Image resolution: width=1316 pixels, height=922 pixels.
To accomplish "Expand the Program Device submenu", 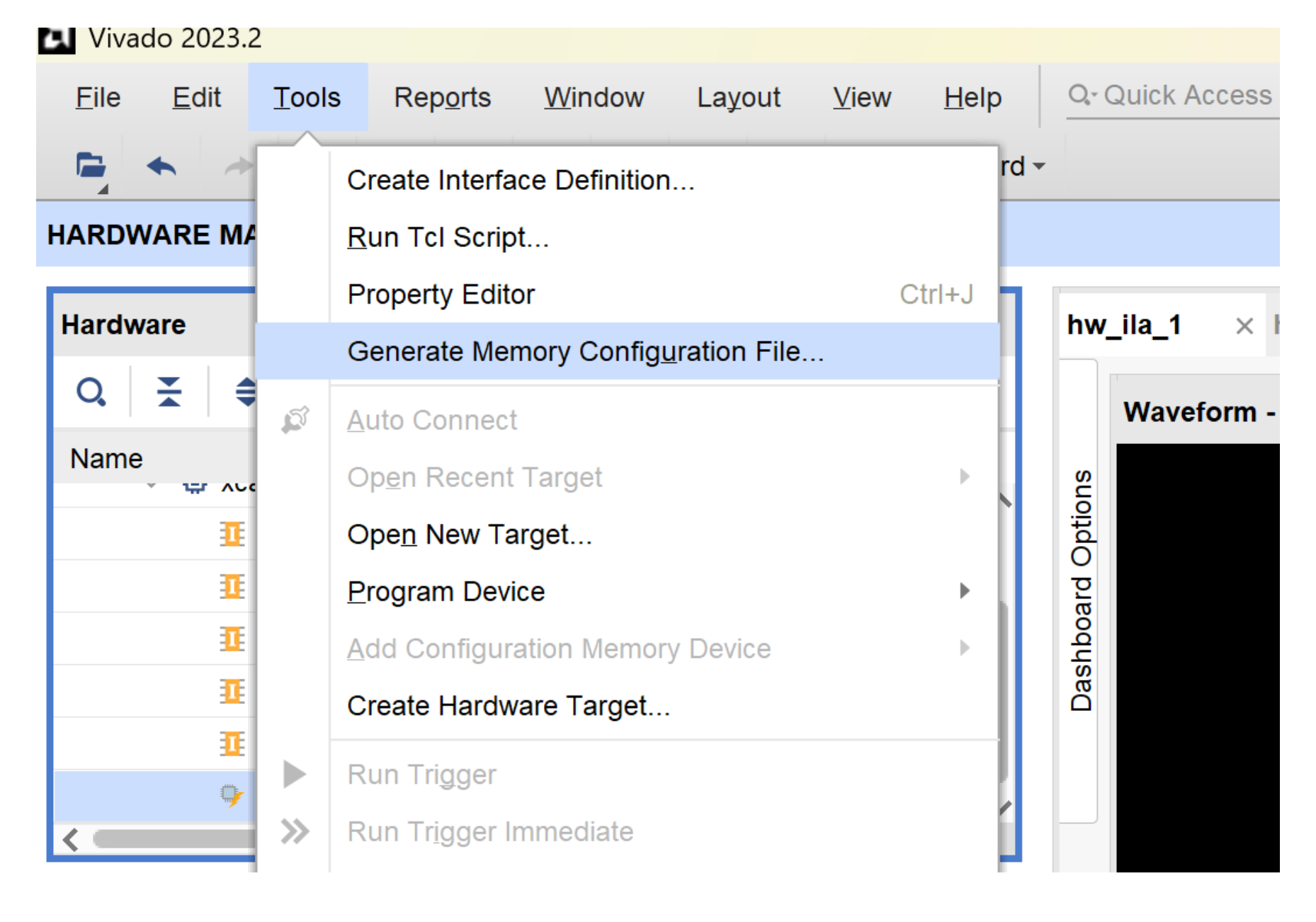I will pyautogui.click(x=964, y=591).
